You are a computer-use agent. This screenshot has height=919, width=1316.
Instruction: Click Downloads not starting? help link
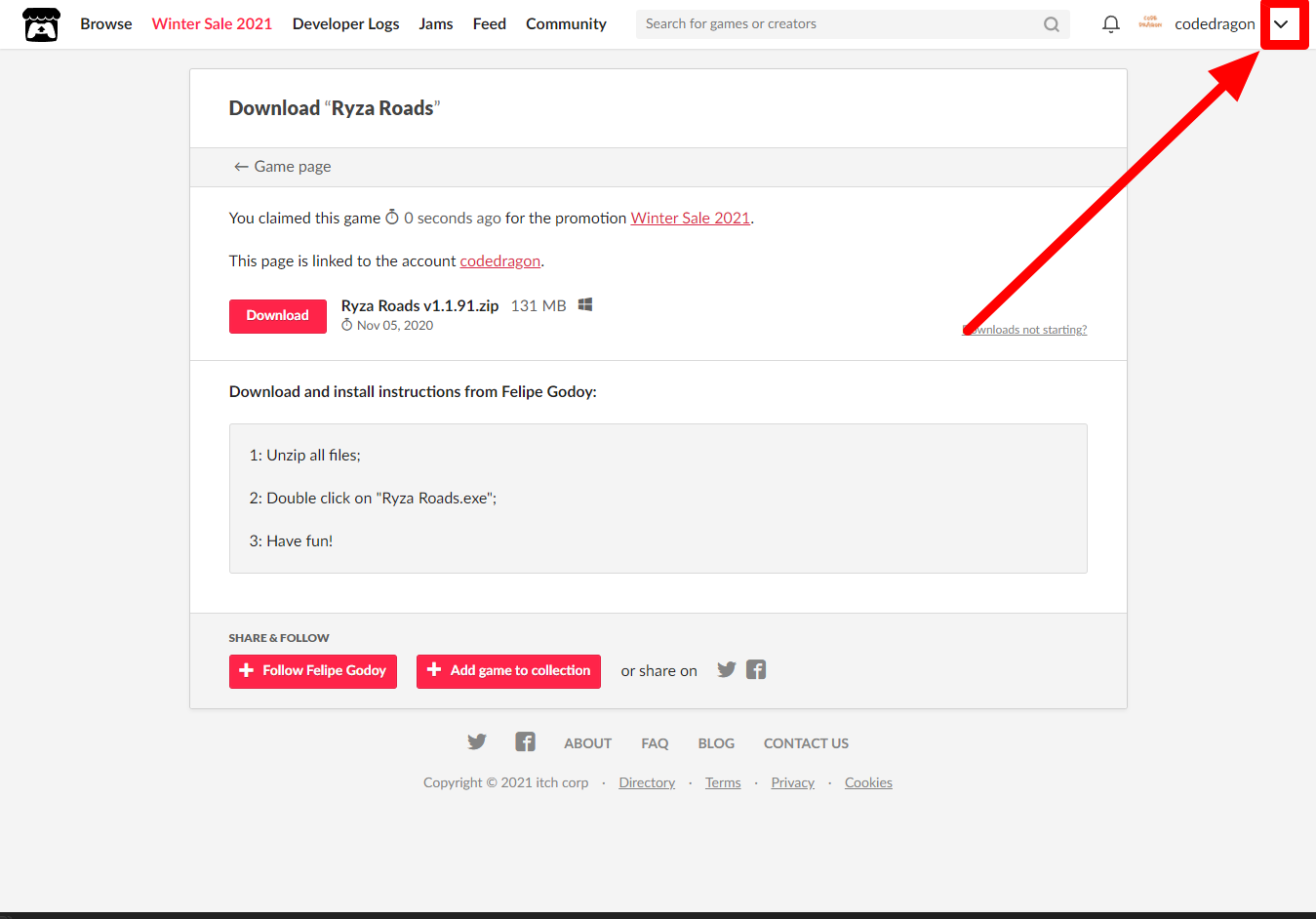click(1024, 330)
